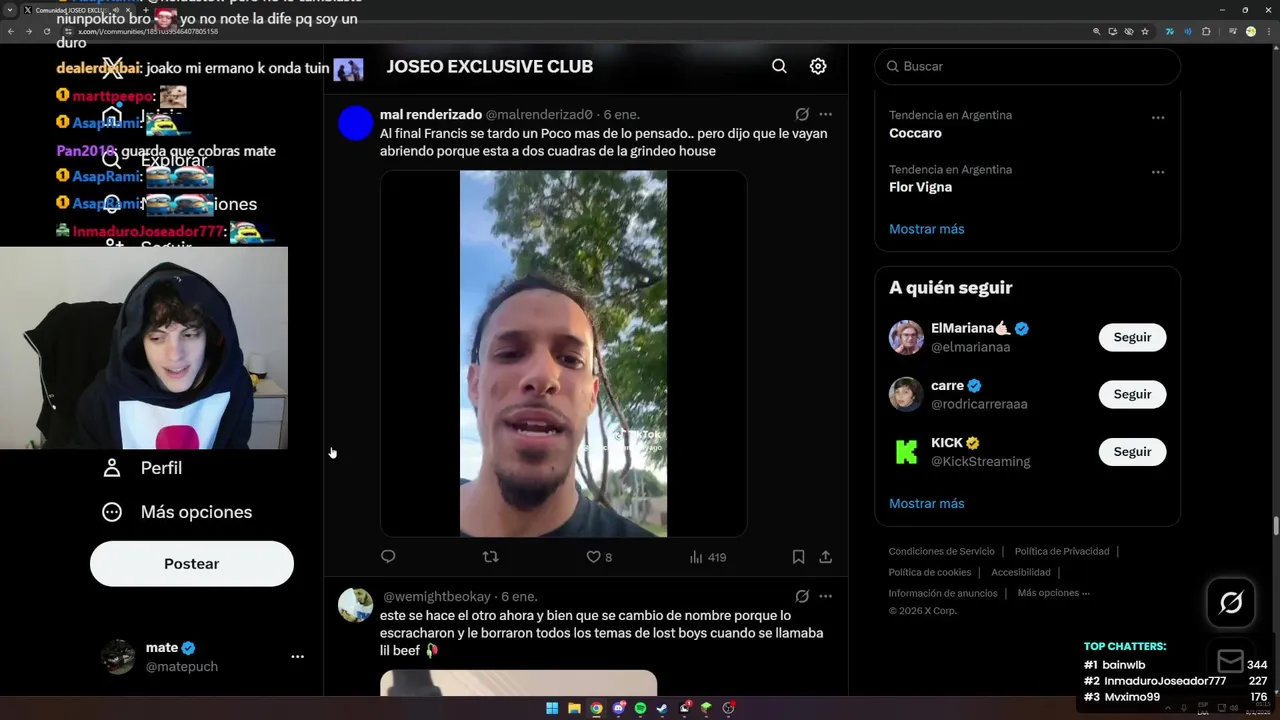Screen dimensions: 1280x720
Task: Open Spotify from taskbar
Action: pos(640,708)
